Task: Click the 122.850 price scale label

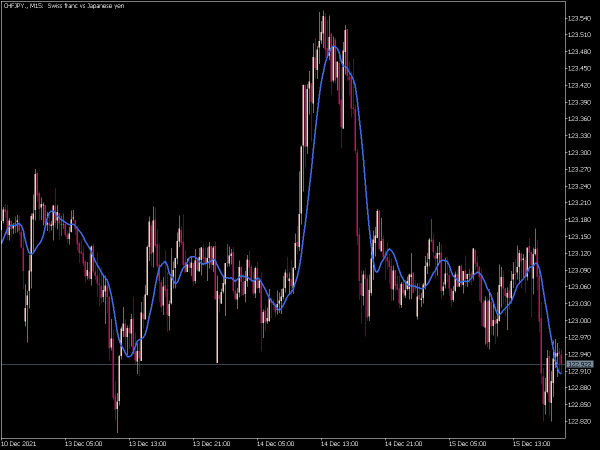Action: 579,404
